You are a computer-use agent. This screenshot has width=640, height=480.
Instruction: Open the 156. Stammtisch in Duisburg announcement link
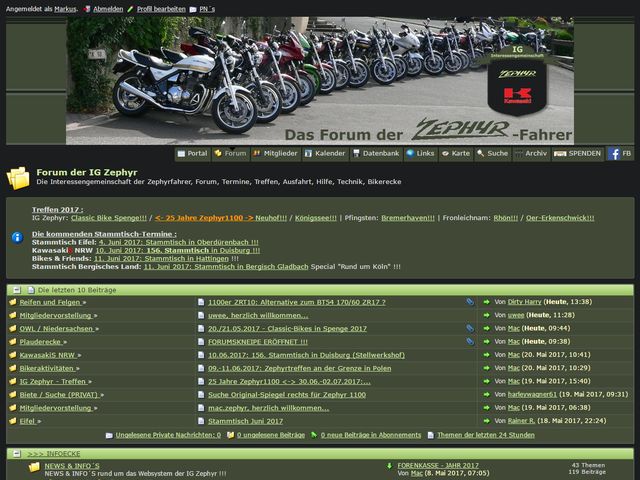tap(178, 251)
